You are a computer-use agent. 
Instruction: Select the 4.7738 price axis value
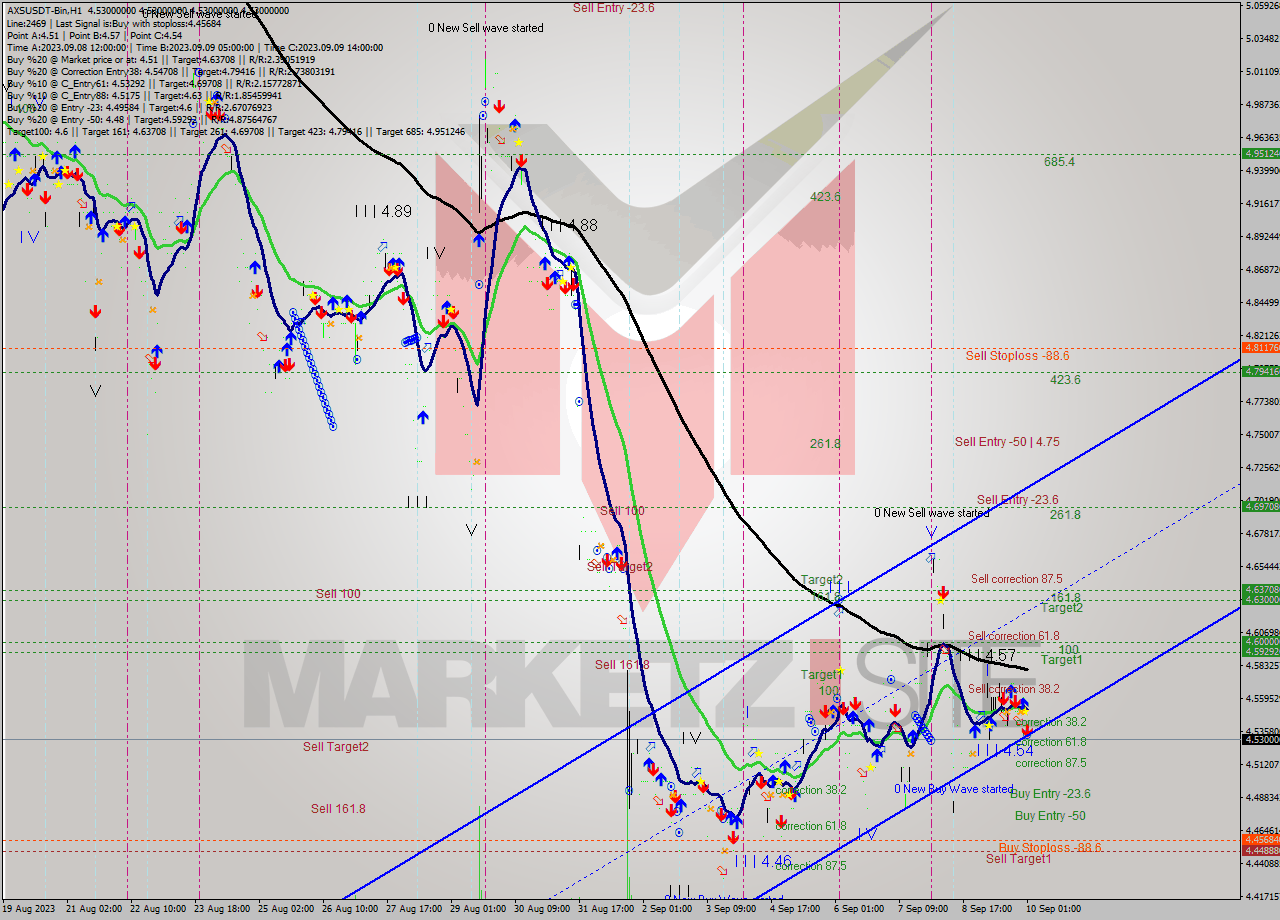click(x=1263, y=402)
